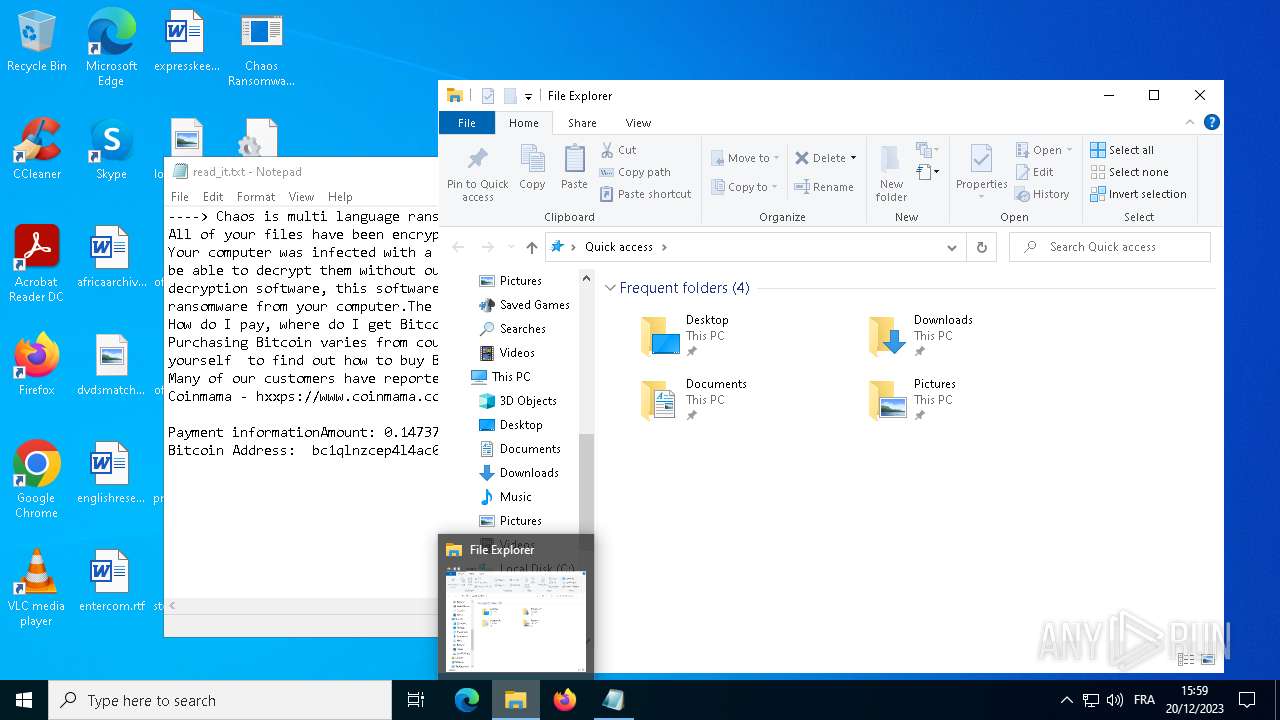Click the Refresh button beside address bar
Viewport: 1280px width, 720px height.
[x=982, y=247]
